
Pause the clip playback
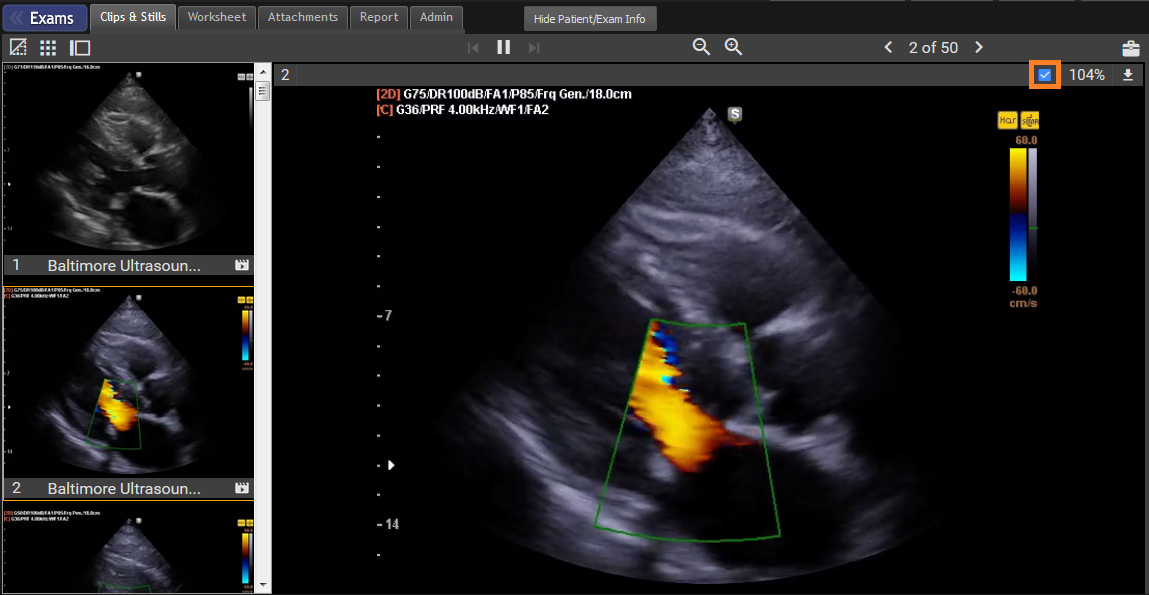(x=504, y=47)
